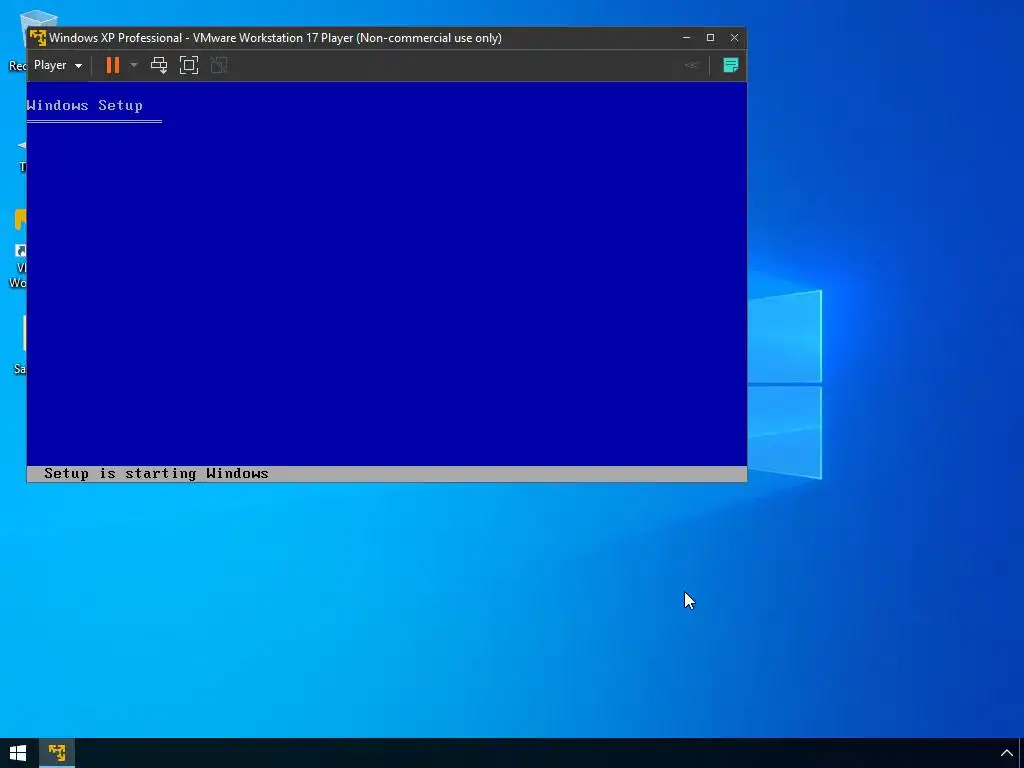Click the VMware logo in title bar
This screenshot has width=1024, height=768.
pos(38,38)
